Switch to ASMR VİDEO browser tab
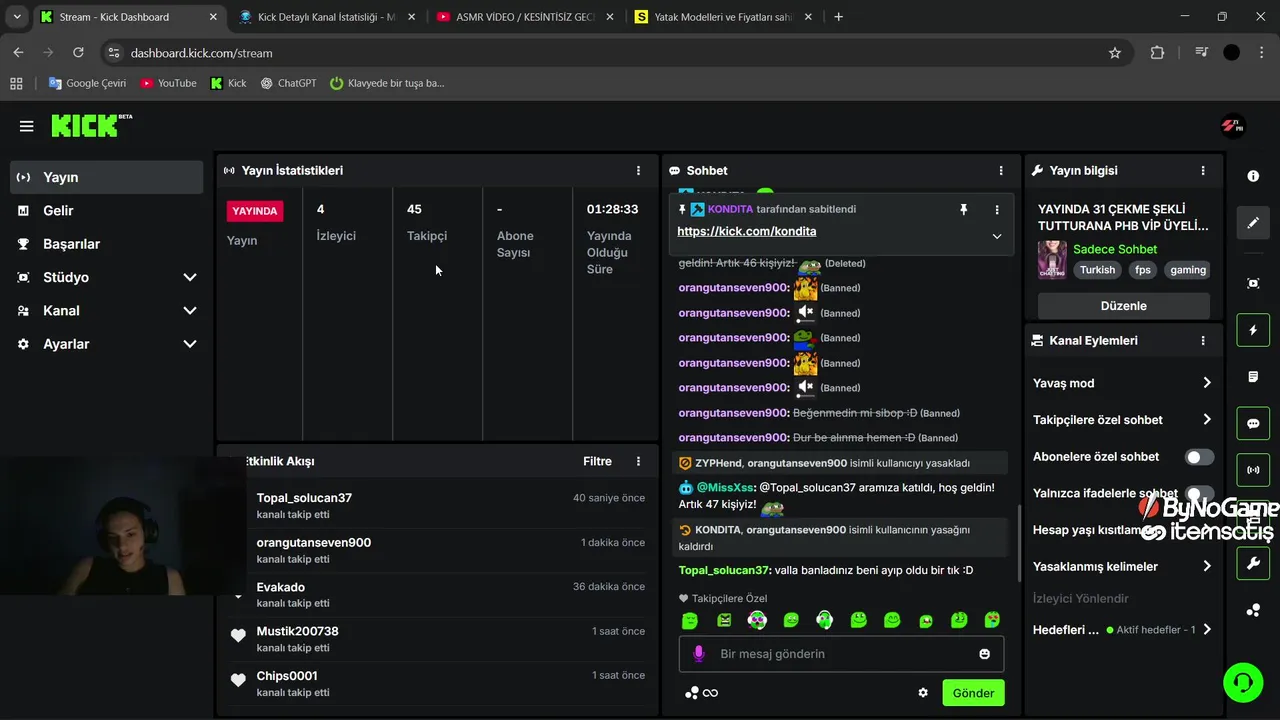The image size is (1280, 720). [525, 17]
